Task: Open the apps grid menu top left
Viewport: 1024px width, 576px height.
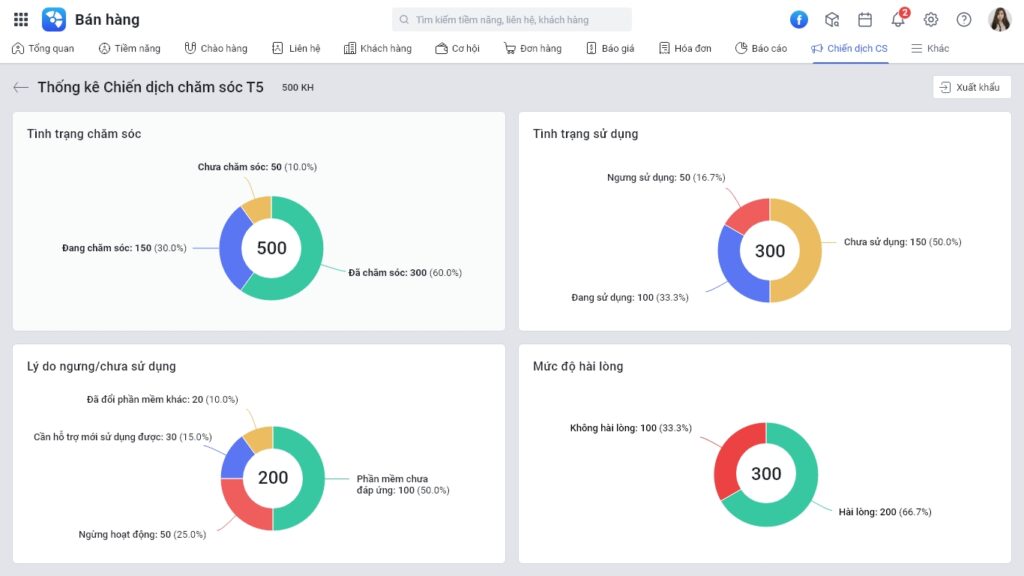Action: coord(20,19)
